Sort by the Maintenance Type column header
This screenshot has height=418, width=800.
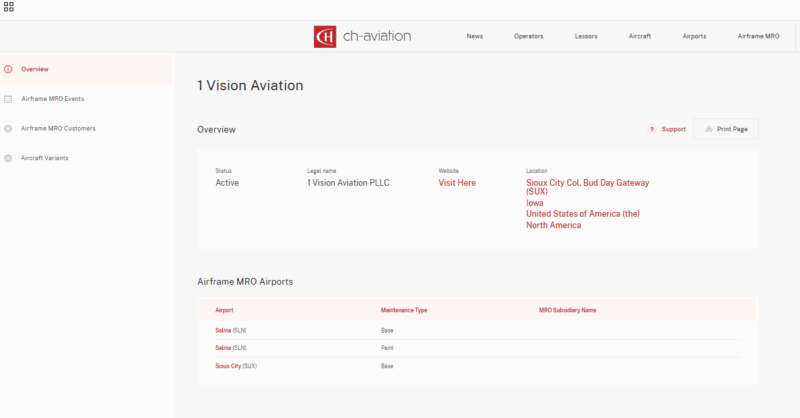coord(404,310)
